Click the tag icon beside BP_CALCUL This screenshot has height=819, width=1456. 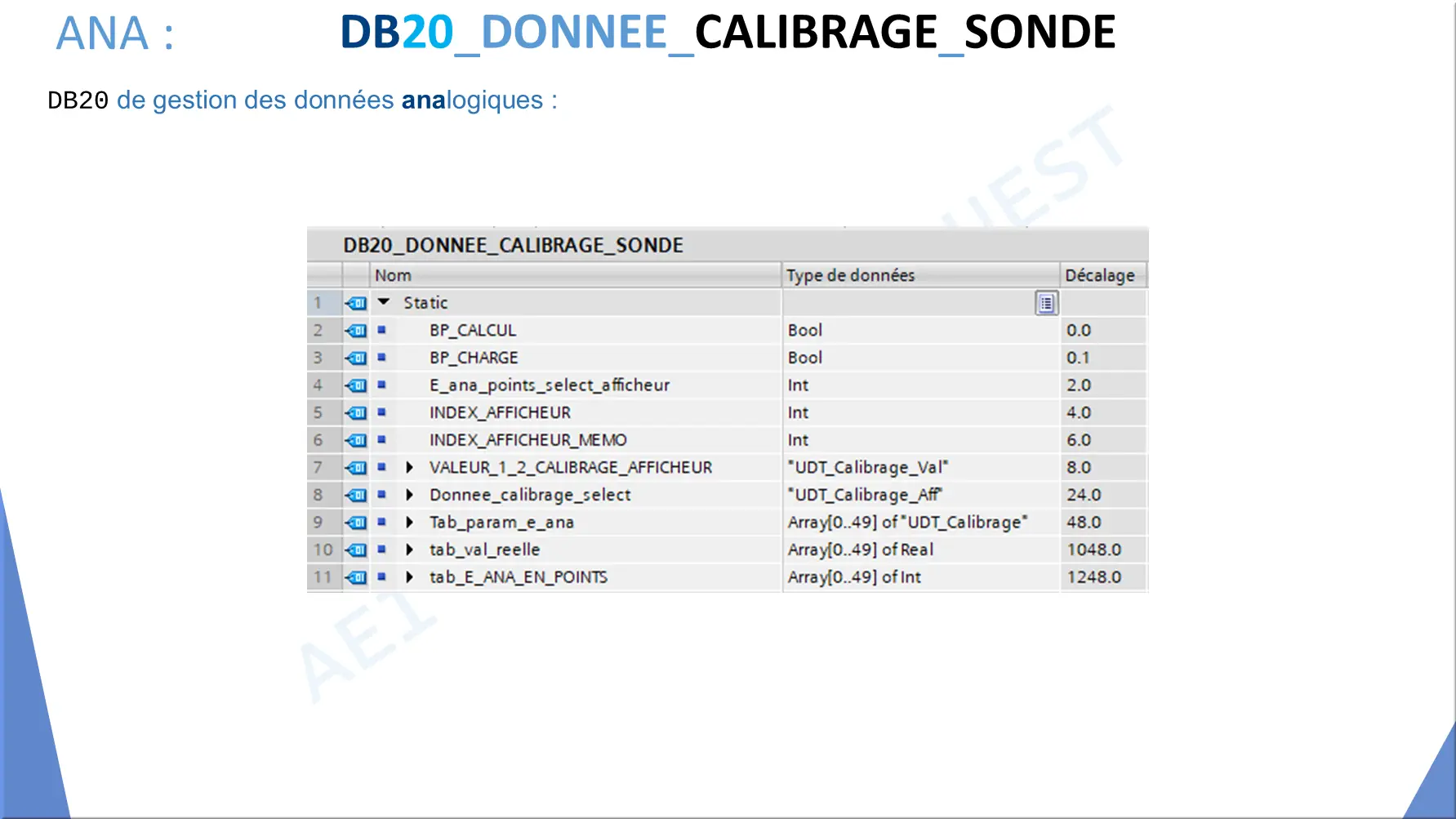pos(356,331)
